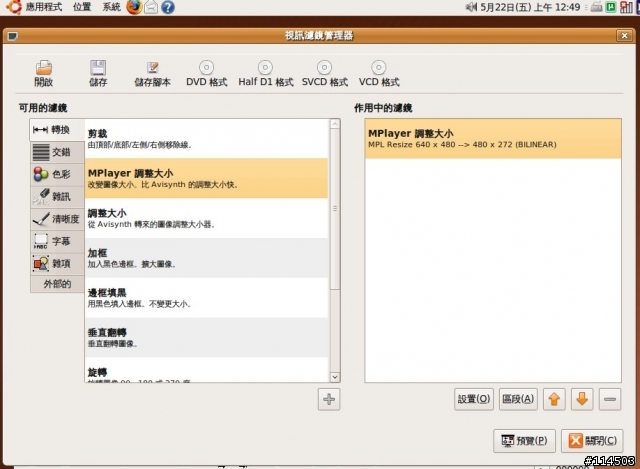The image size is (640, 469).
Task: Select the 交錯 interlacing filter category
Action: (x=57, y=152)
